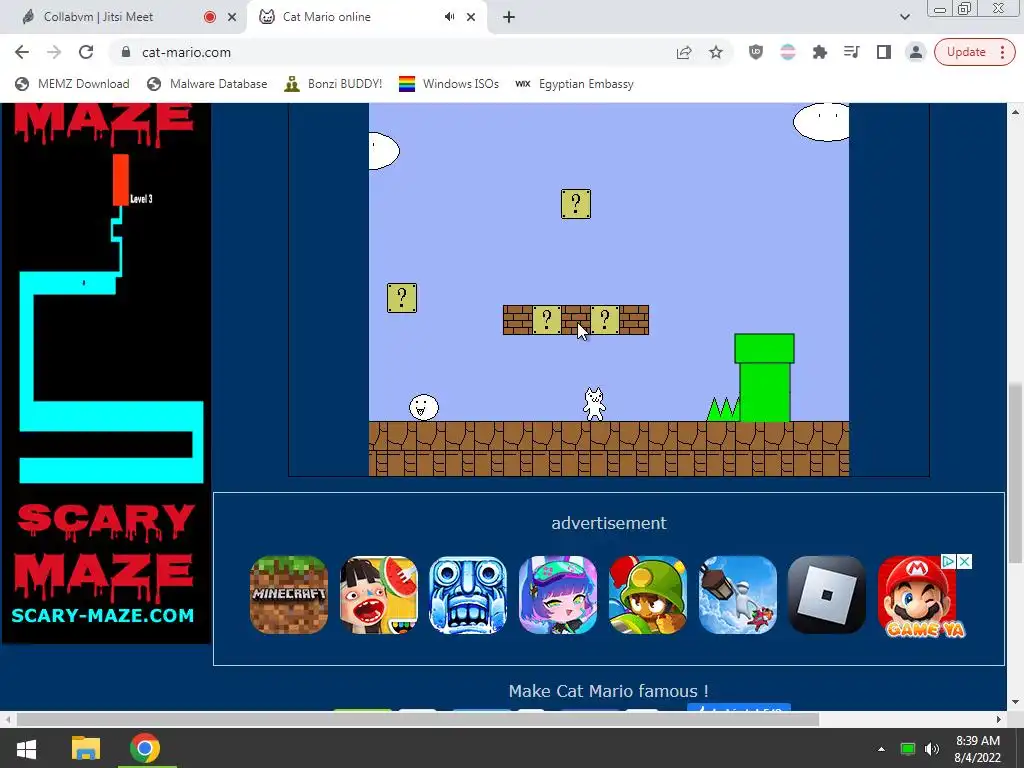Viewport: 1024px width, 768px height.
Task: Open the Bloons monkey soldier game icon
Action: click(x=647, y=594)
